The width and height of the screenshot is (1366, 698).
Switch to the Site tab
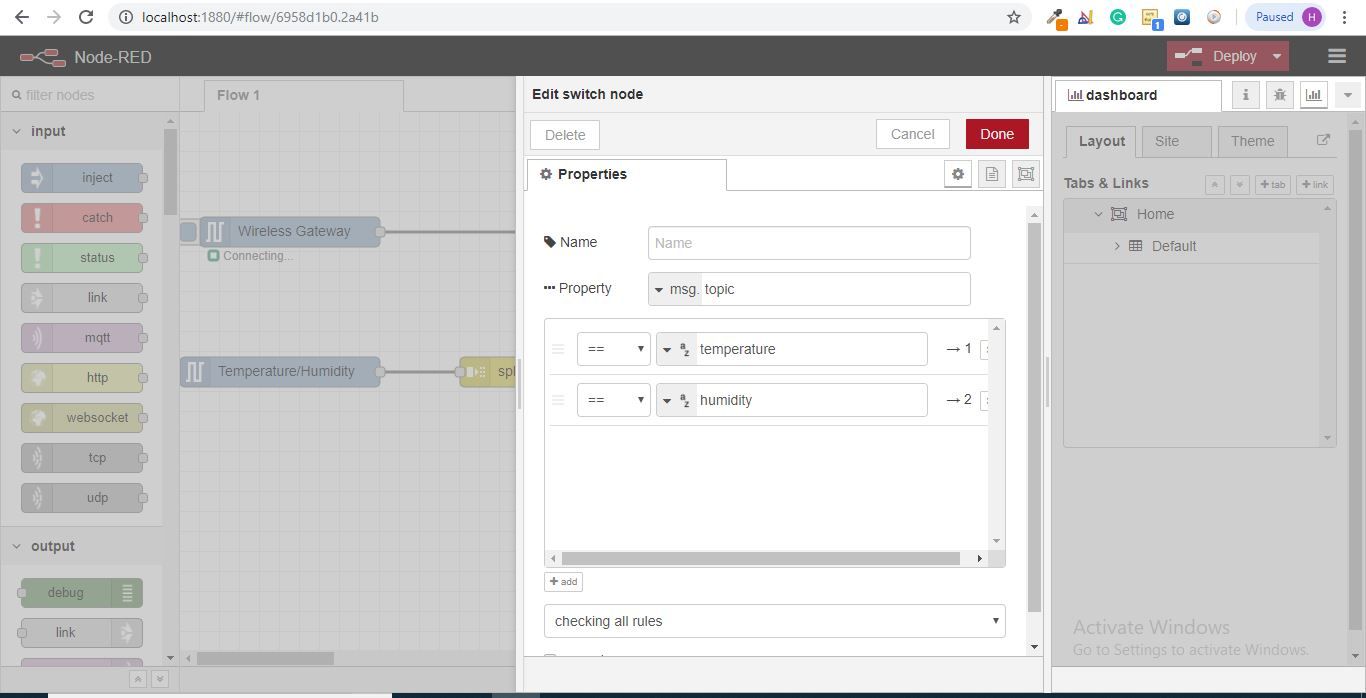coord(1167,141)
